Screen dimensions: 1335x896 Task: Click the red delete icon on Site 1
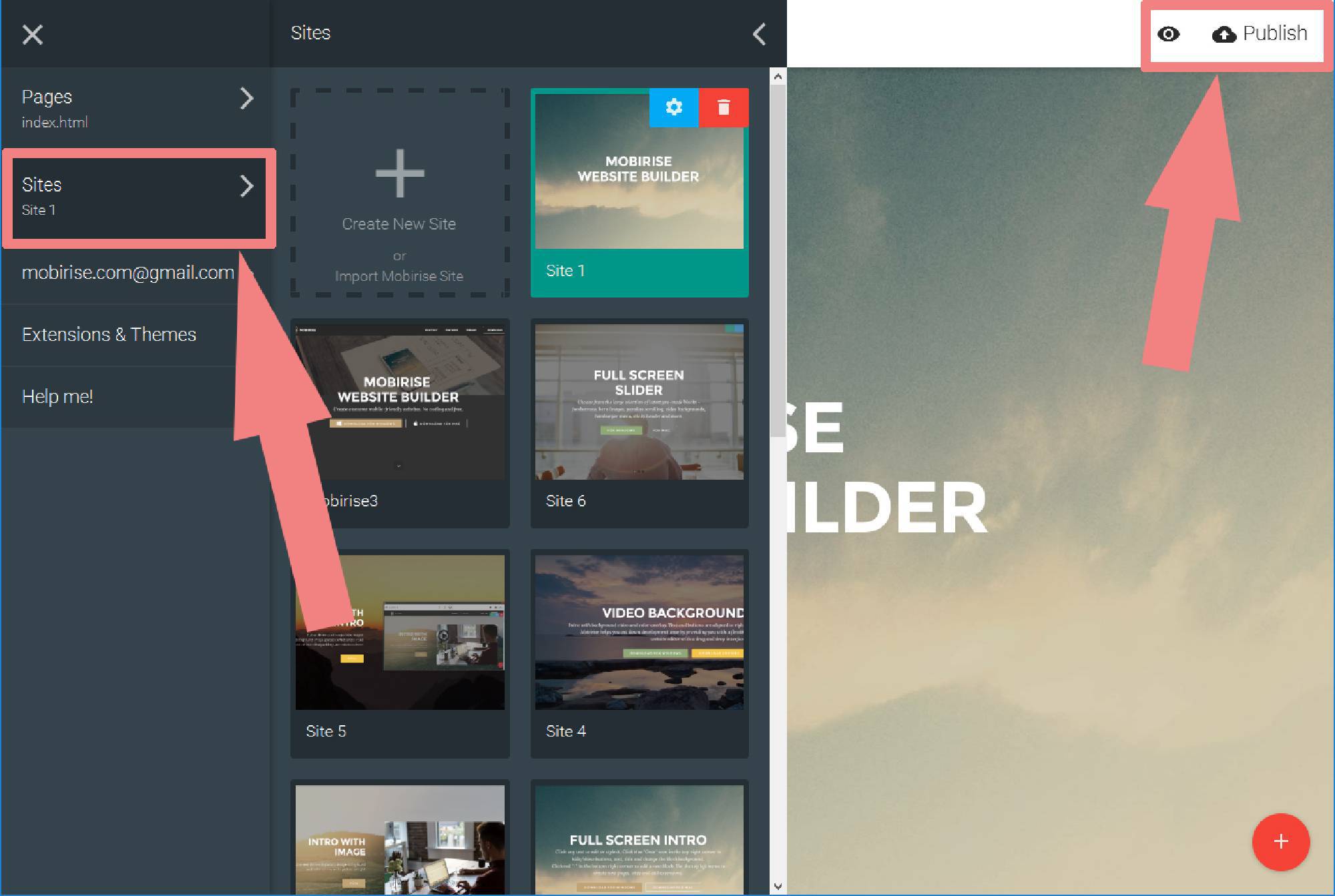pos(723,107)
